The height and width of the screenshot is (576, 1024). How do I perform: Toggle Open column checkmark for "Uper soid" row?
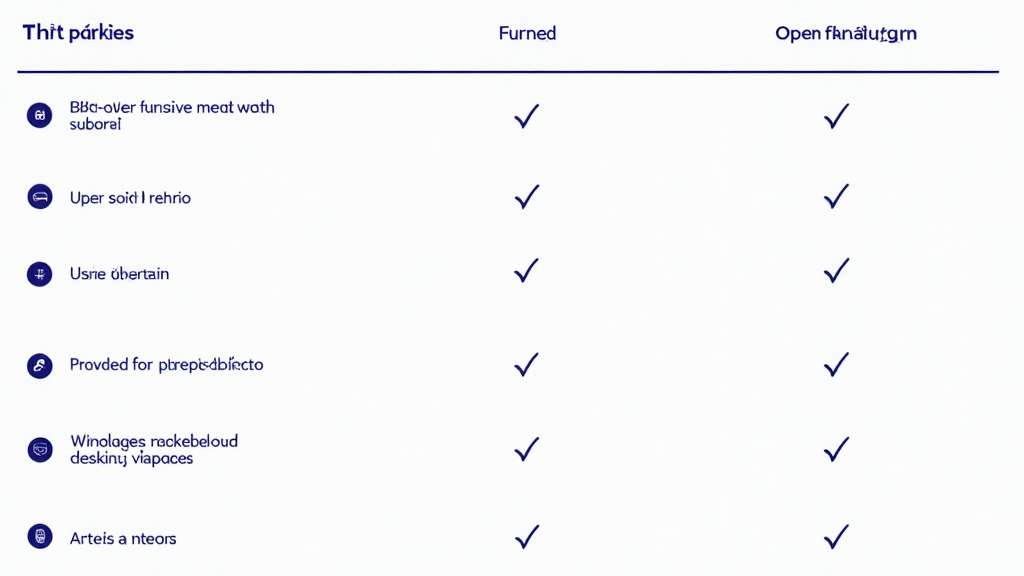click(836, 197)
